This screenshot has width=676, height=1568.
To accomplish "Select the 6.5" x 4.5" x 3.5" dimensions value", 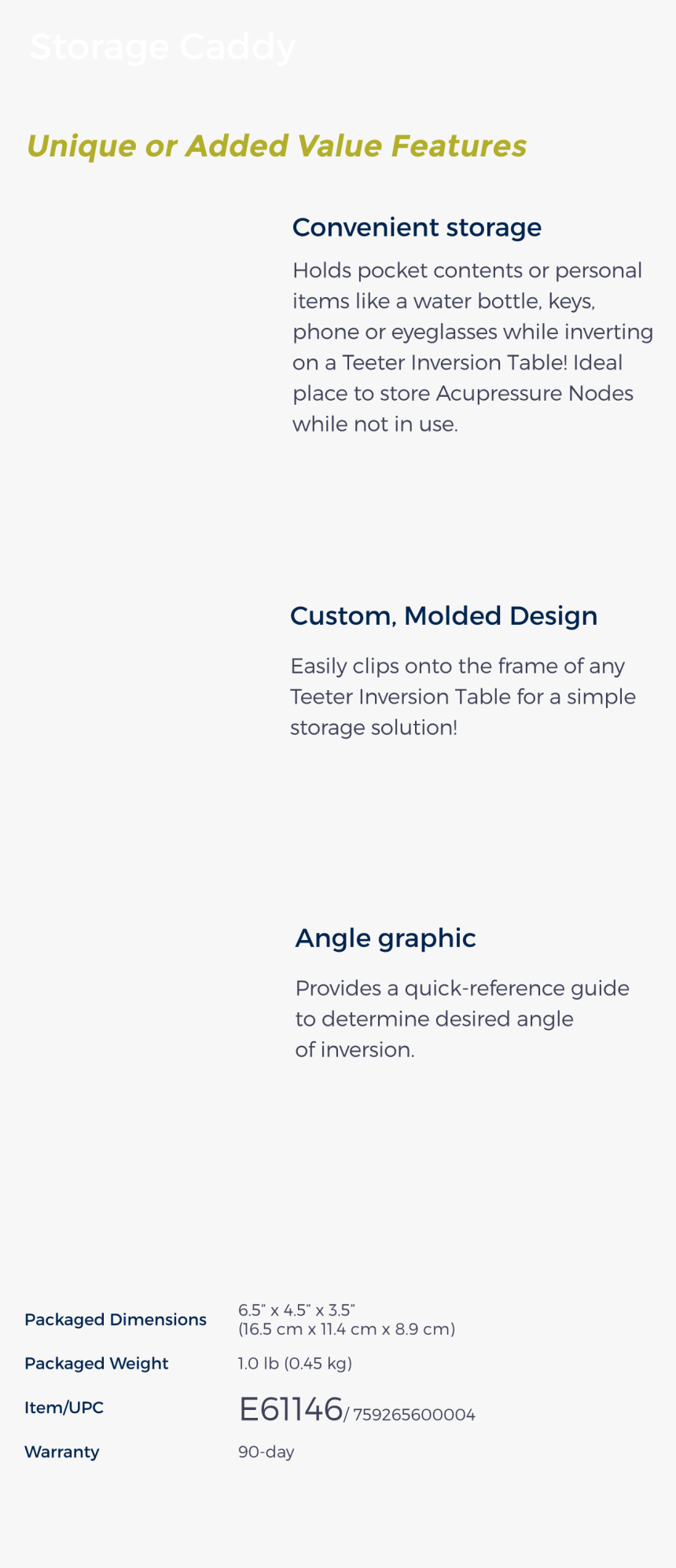I will tap(296, 1310).
